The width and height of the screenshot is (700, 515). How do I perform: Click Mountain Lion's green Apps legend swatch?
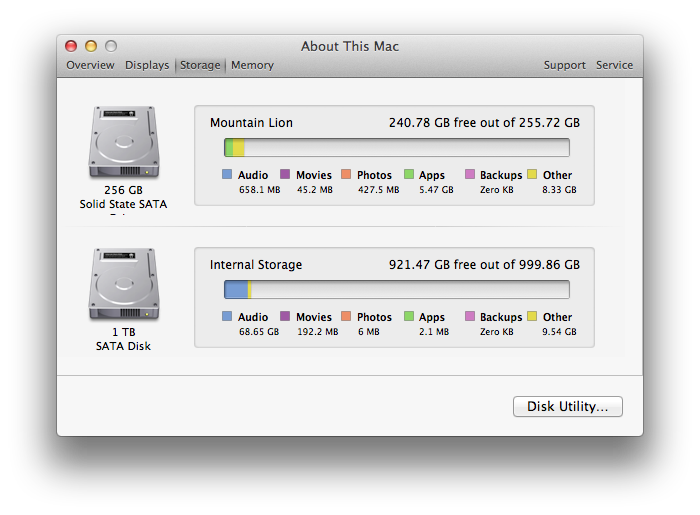click(x=408, y=174)
